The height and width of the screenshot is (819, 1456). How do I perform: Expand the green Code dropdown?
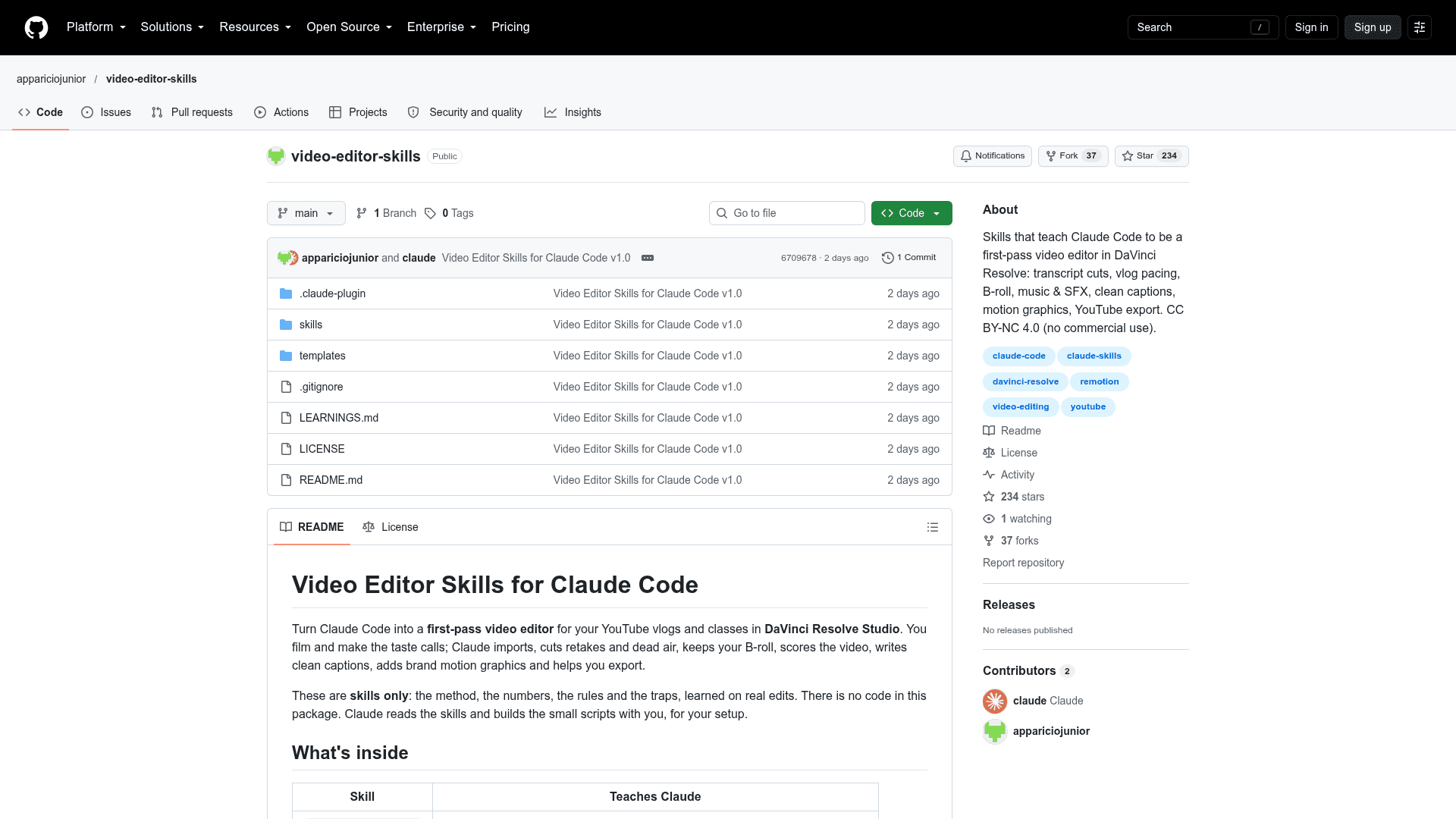click(x=912, y=213)
